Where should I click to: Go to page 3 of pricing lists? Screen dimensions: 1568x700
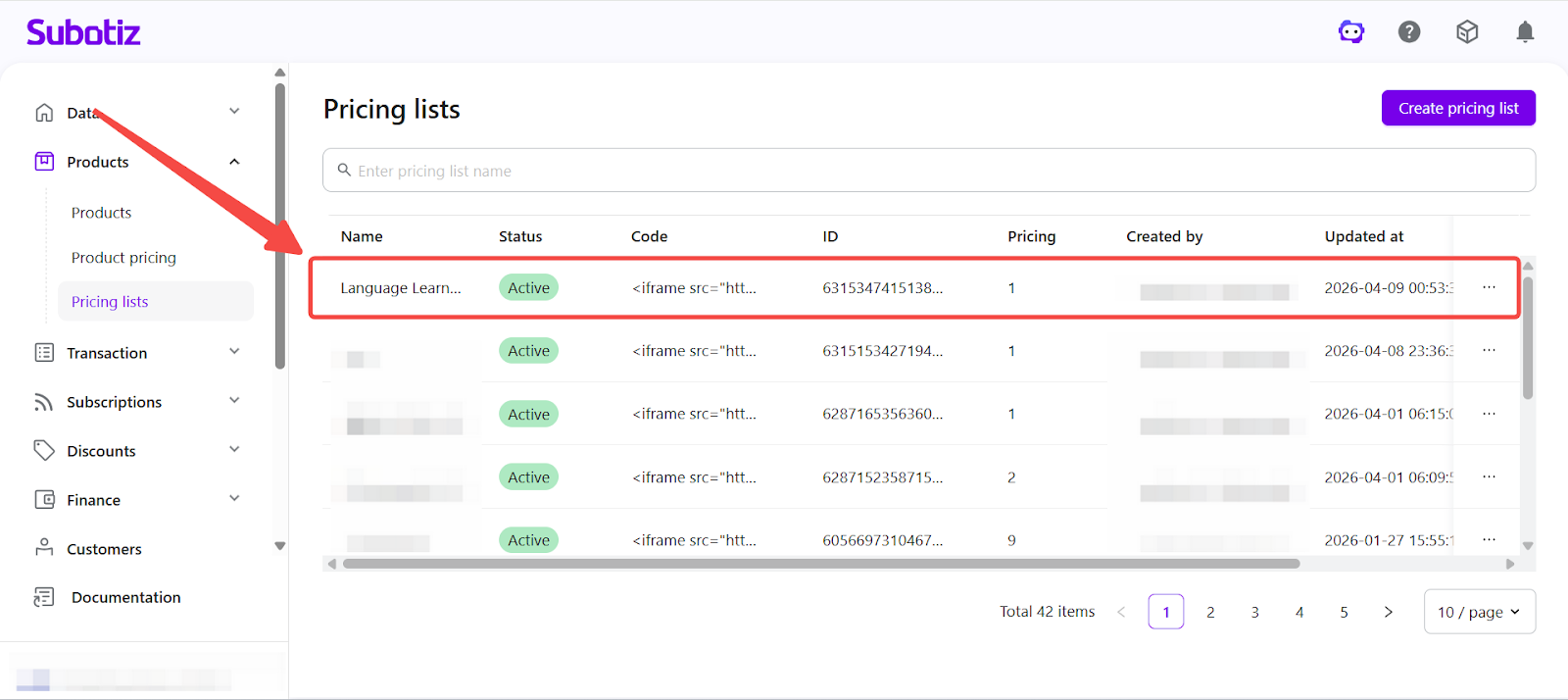point(1254,612)
